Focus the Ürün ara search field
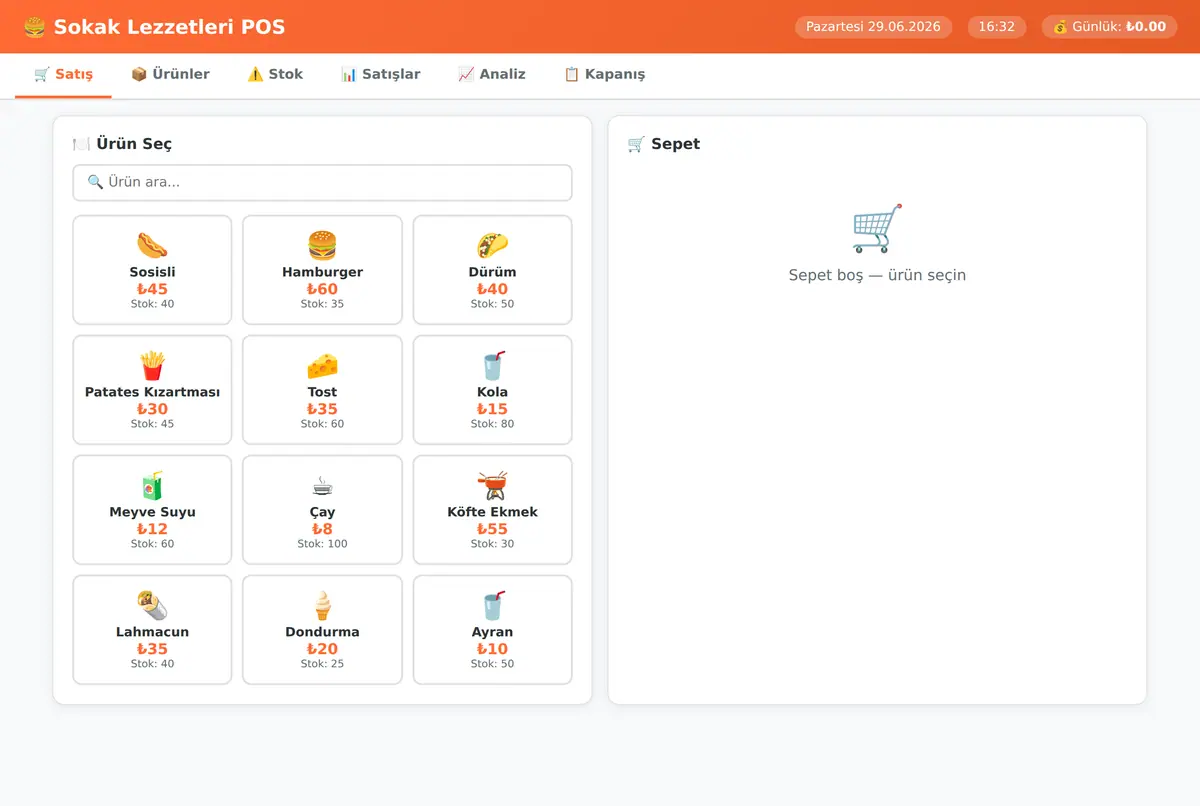The width and height of the screenshot is (1200, 806). click(x=322, y=183)
